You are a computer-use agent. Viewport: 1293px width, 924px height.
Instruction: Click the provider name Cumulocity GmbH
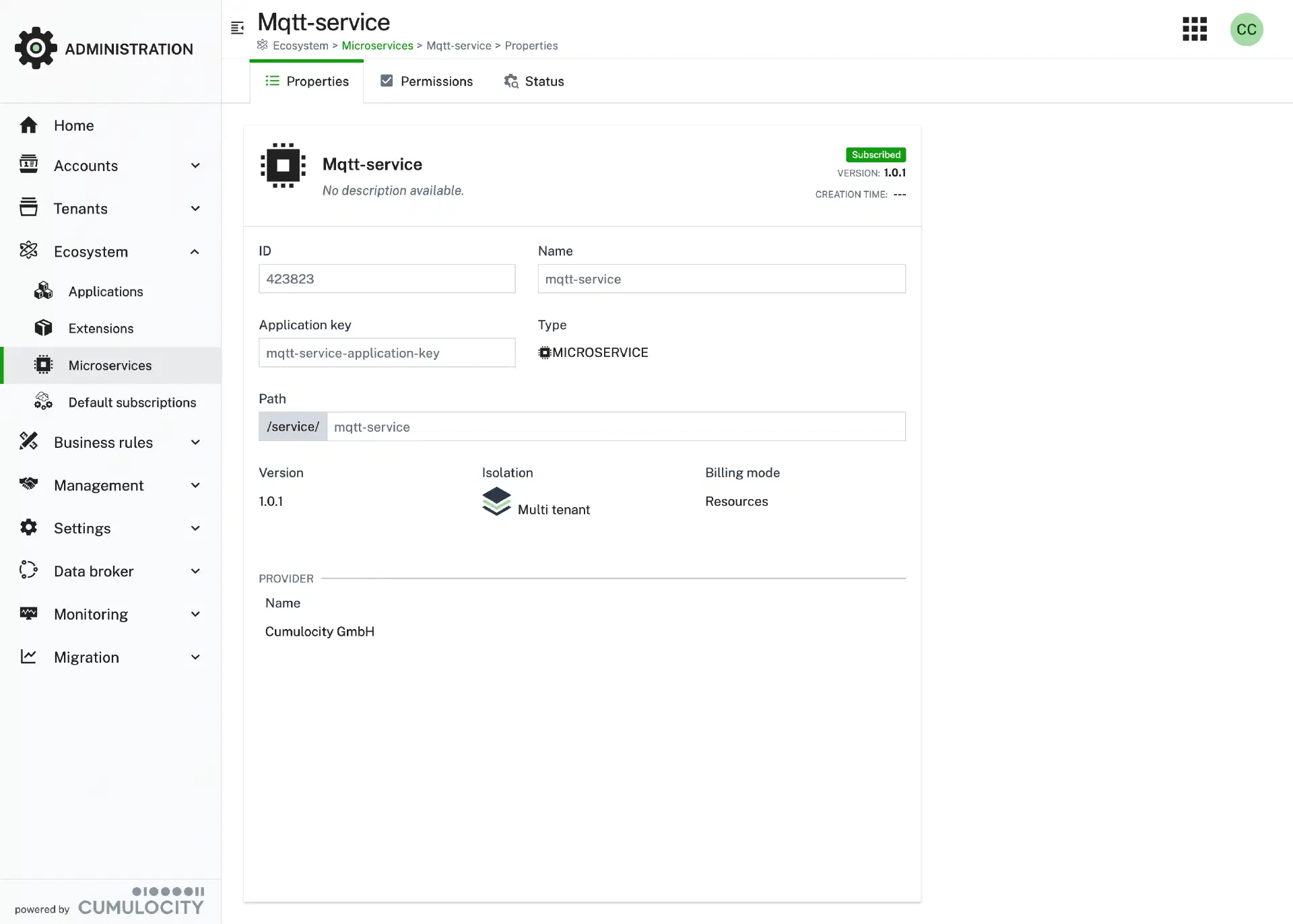point(320,632)
